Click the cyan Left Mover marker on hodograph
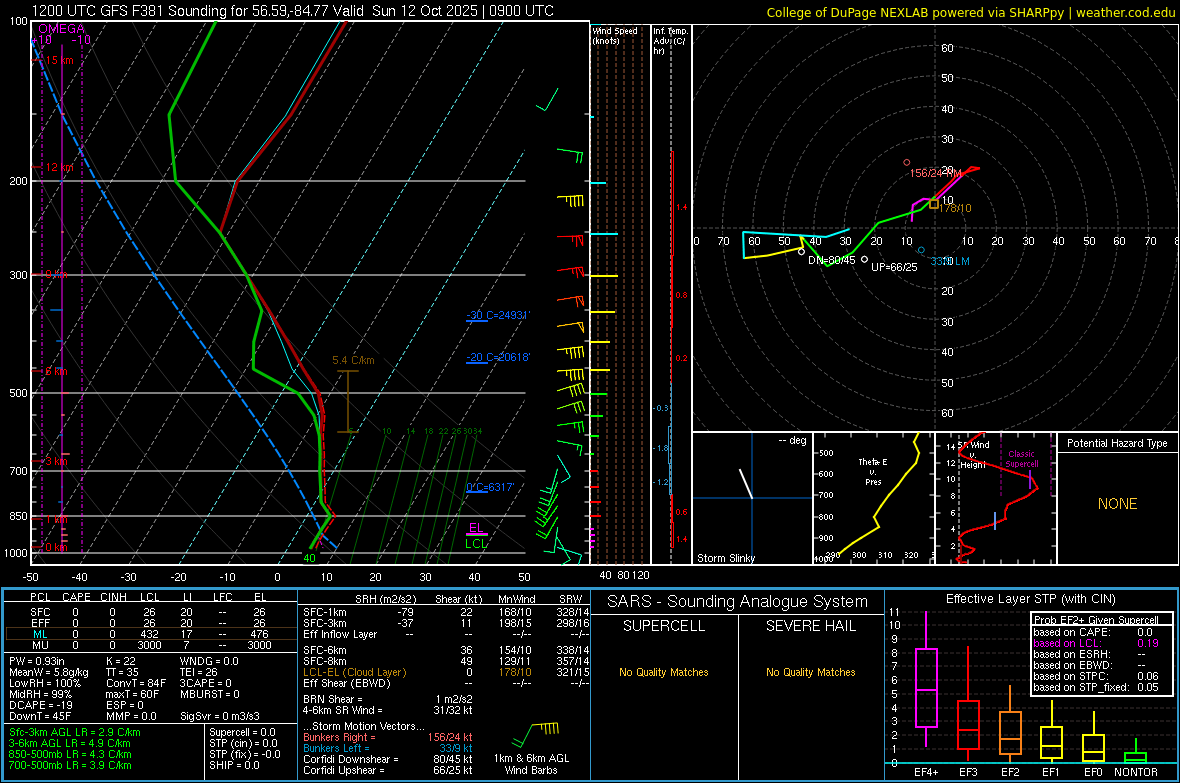The height and width of the screenshot is (783, 1180). 921,250
